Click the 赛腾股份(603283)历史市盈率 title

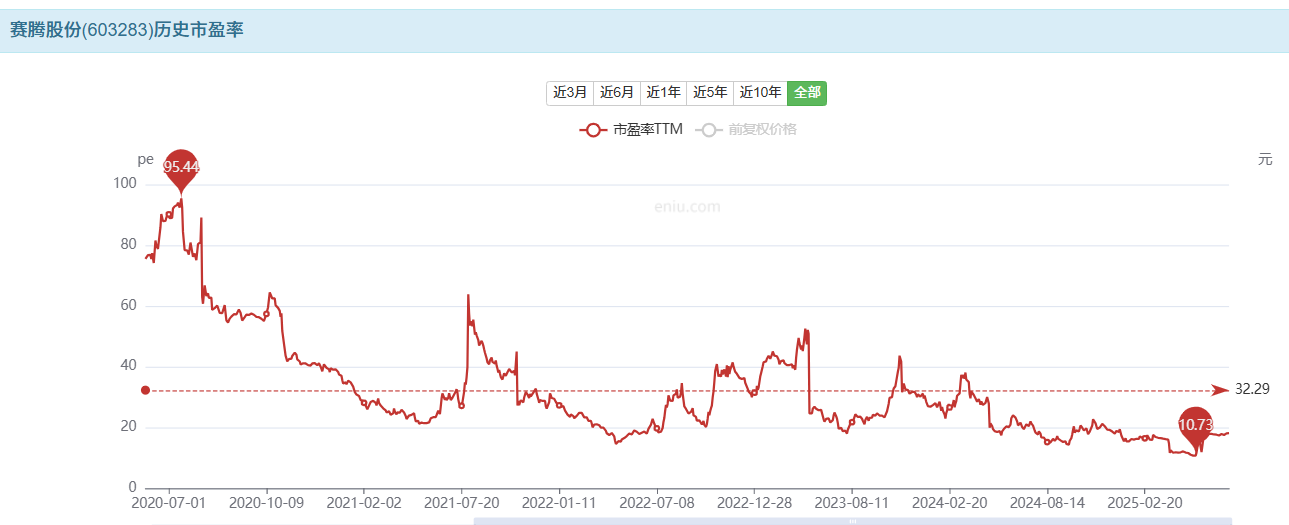pos(127,30)
